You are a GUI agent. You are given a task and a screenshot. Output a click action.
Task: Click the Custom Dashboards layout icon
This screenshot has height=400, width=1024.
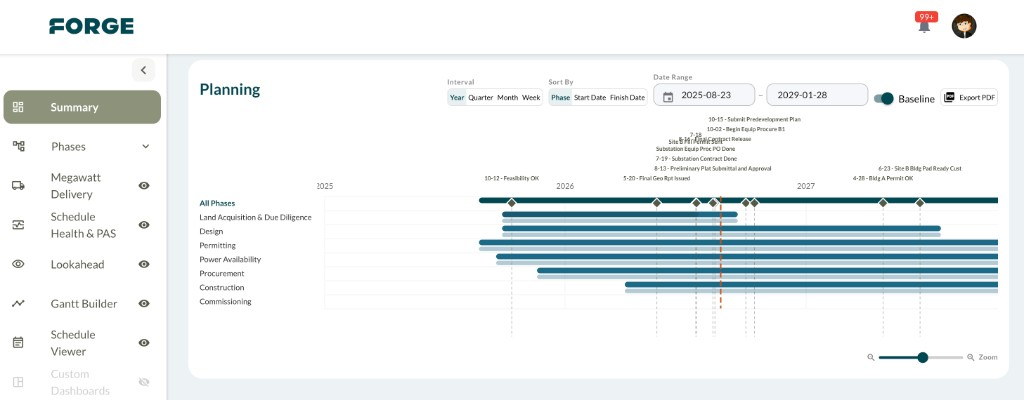click(x=18, y=382)
